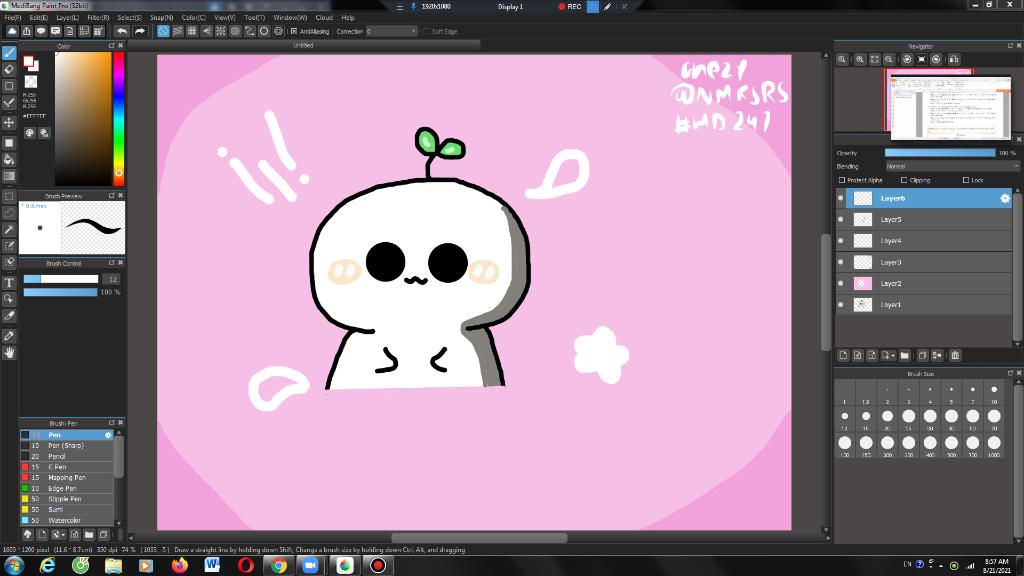The height and width of the screenshot is (576, 1024).
Task: Hide Layer2 using its visibility dot
Action: [840, 283]
